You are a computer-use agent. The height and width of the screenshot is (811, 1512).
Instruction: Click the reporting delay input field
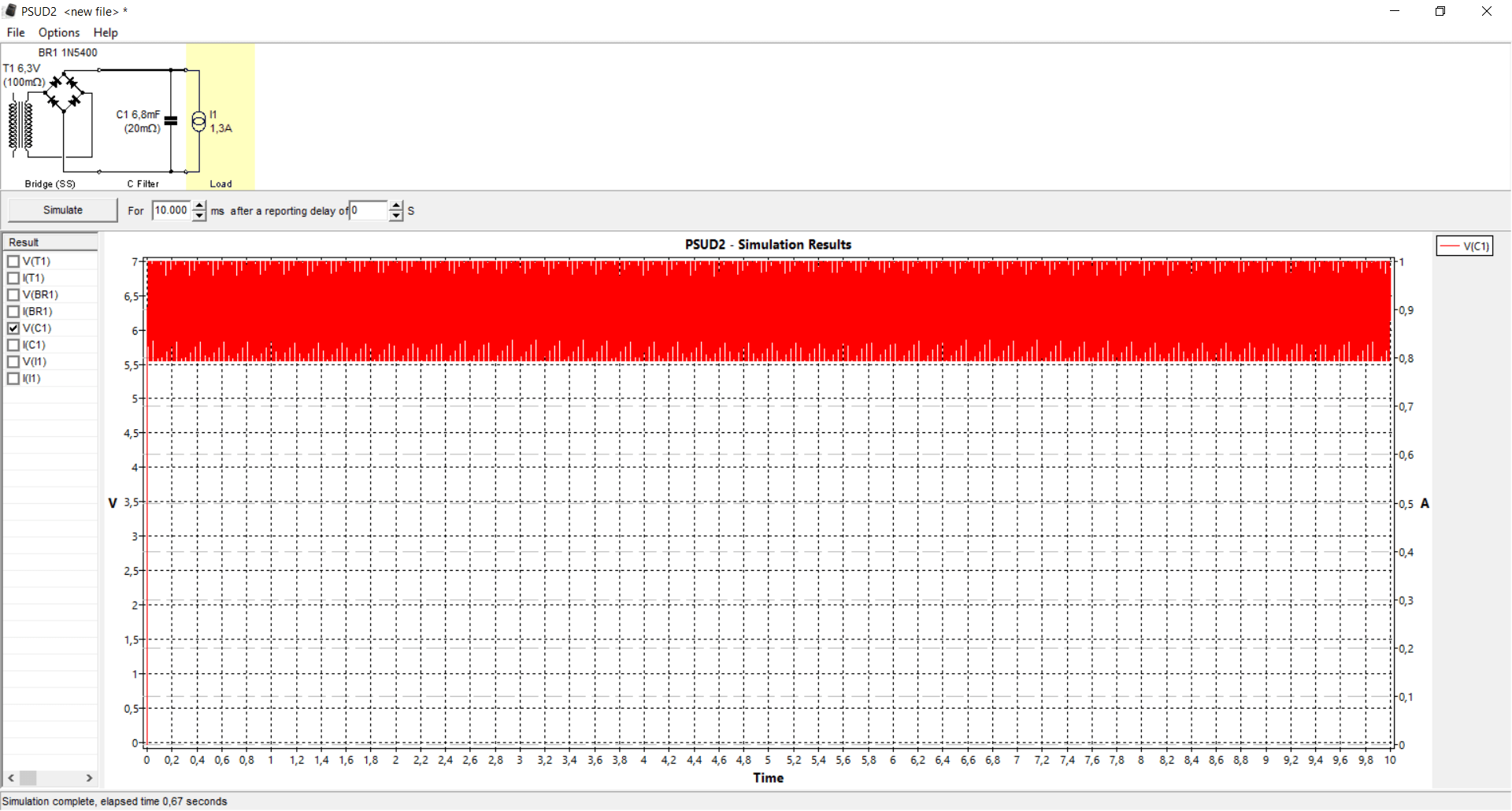pyautogui.click(x=369, y=210)
